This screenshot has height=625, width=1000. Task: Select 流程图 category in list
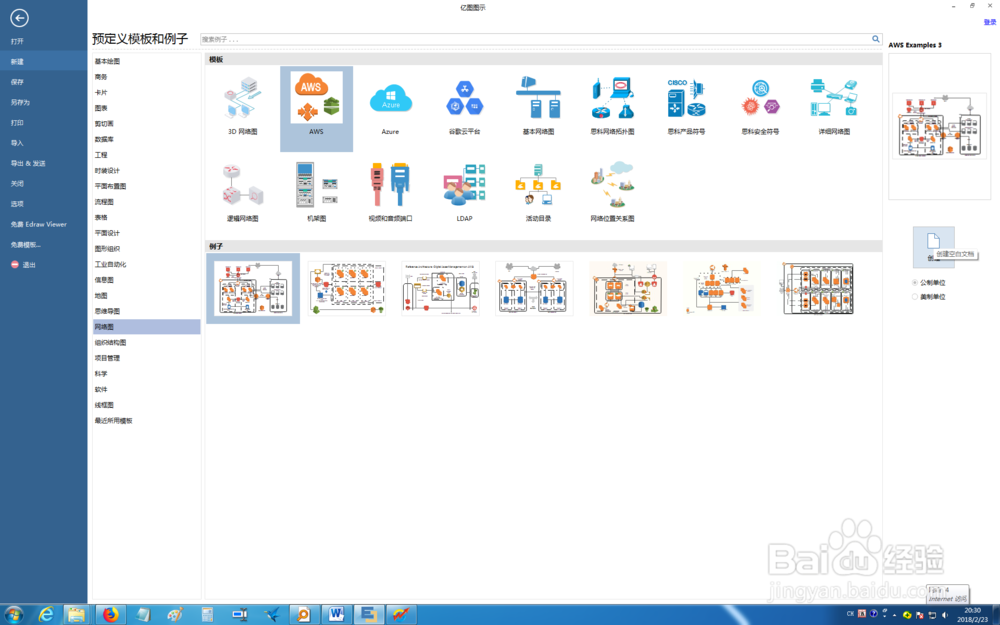(x=104, y=202)
